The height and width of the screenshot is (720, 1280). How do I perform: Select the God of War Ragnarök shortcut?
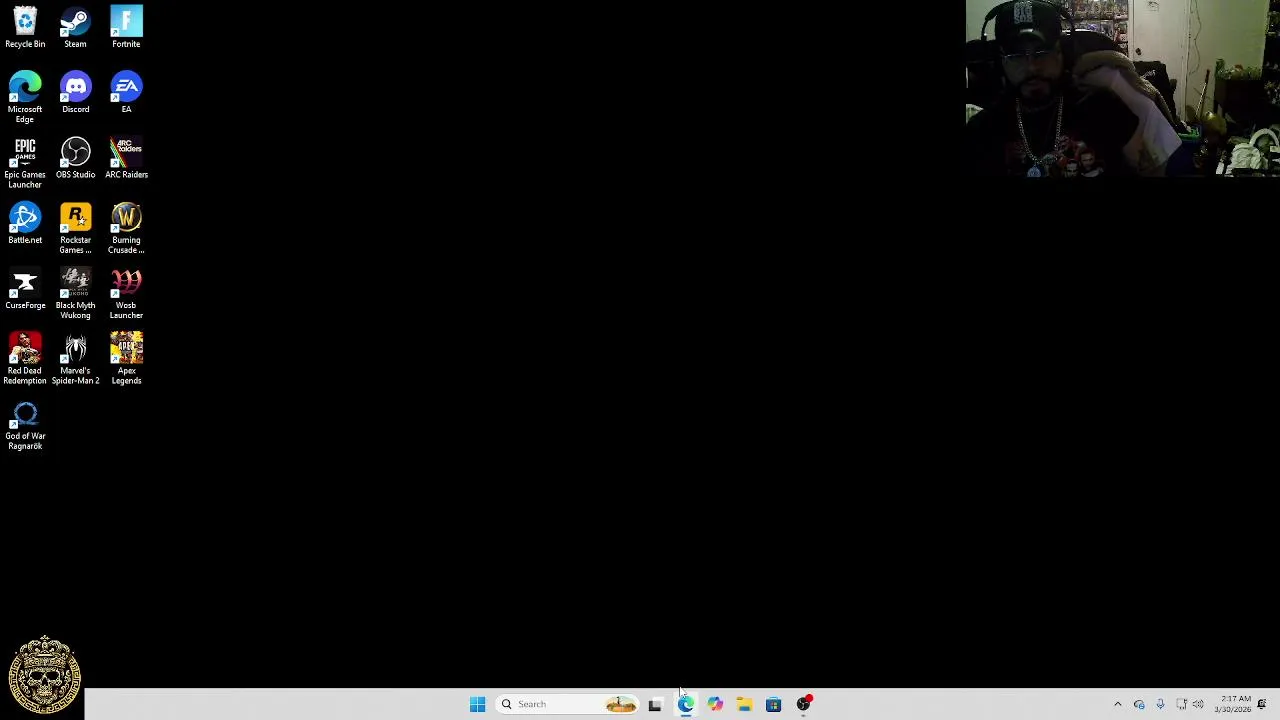[x=25, y=424]
